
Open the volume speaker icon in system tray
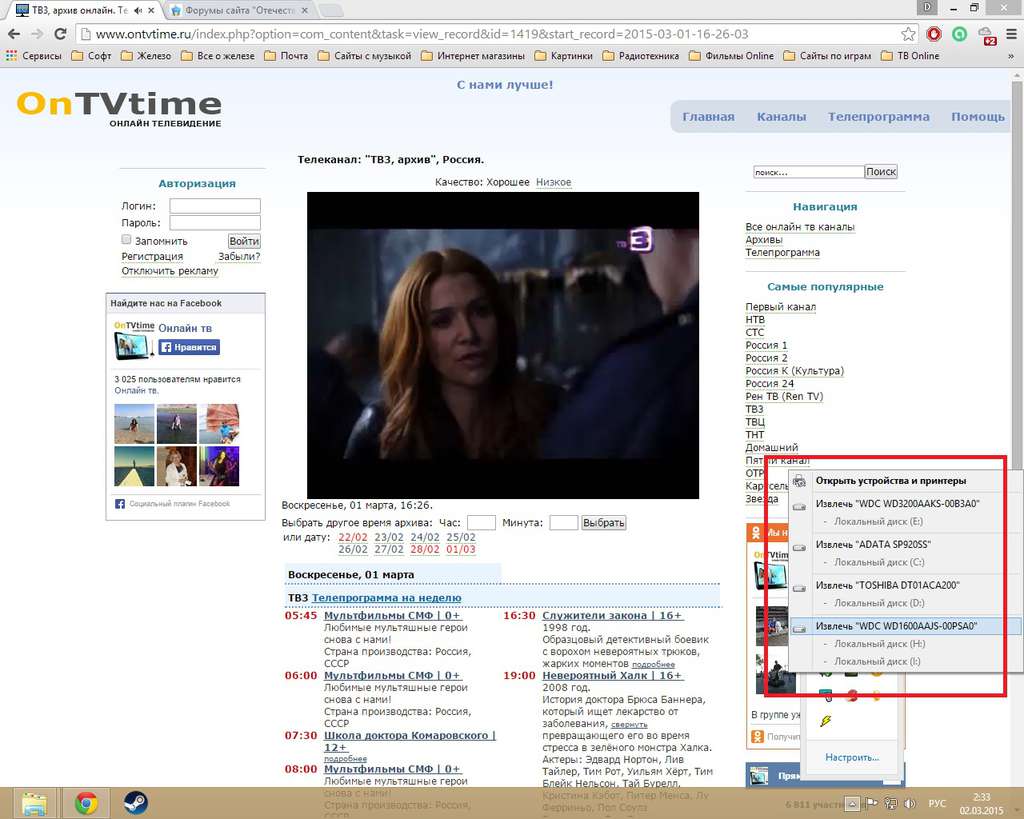[x=910, y=803]
